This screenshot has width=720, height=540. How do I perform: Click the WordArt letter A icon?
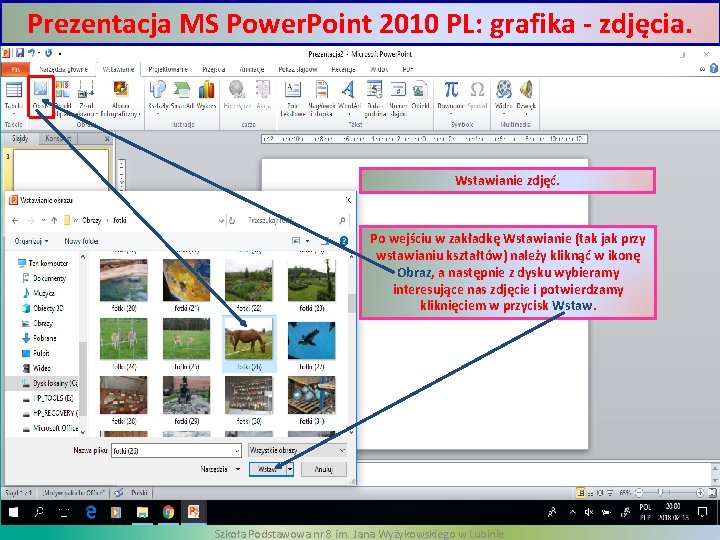coord(349,89)
